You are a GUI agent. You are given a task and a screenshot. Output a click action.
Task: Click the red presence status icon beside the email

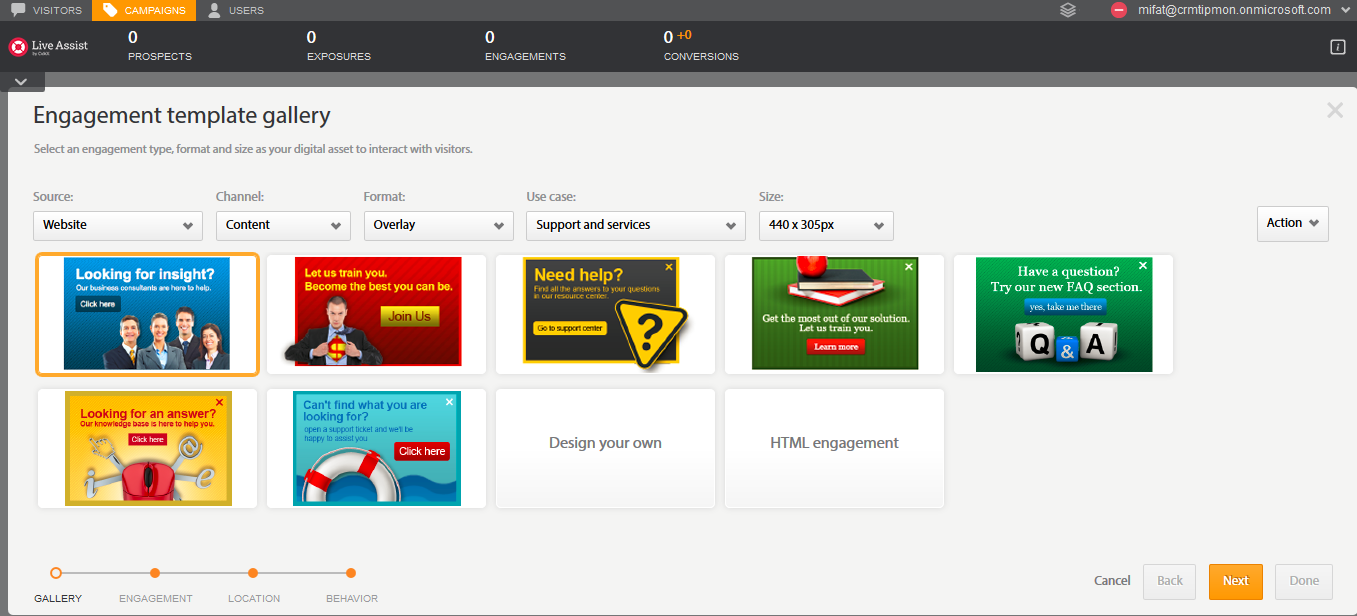1119,10
